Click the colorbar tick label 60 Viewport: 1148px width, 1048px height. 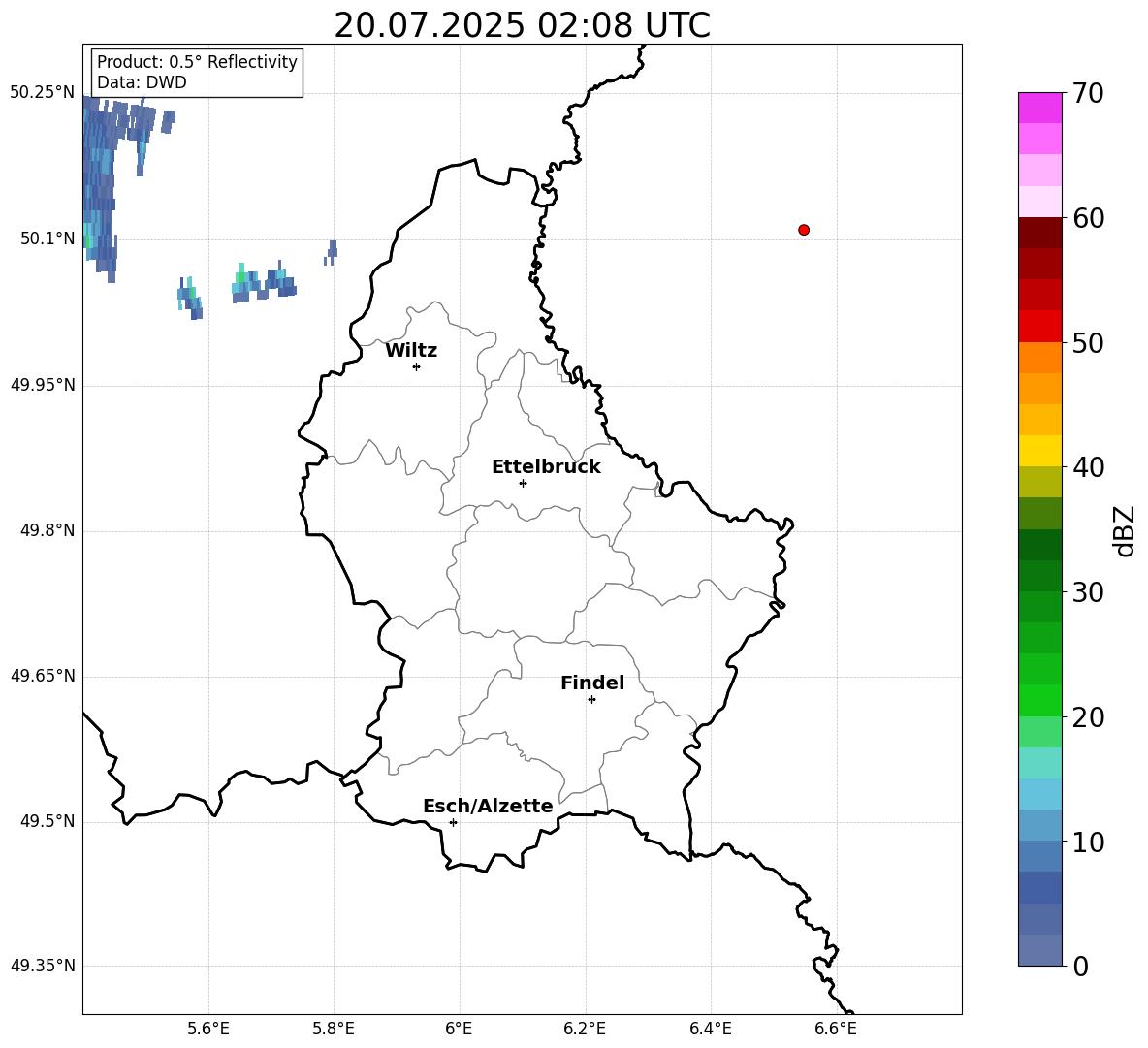pyautogui.click(x=1088, y=218)
